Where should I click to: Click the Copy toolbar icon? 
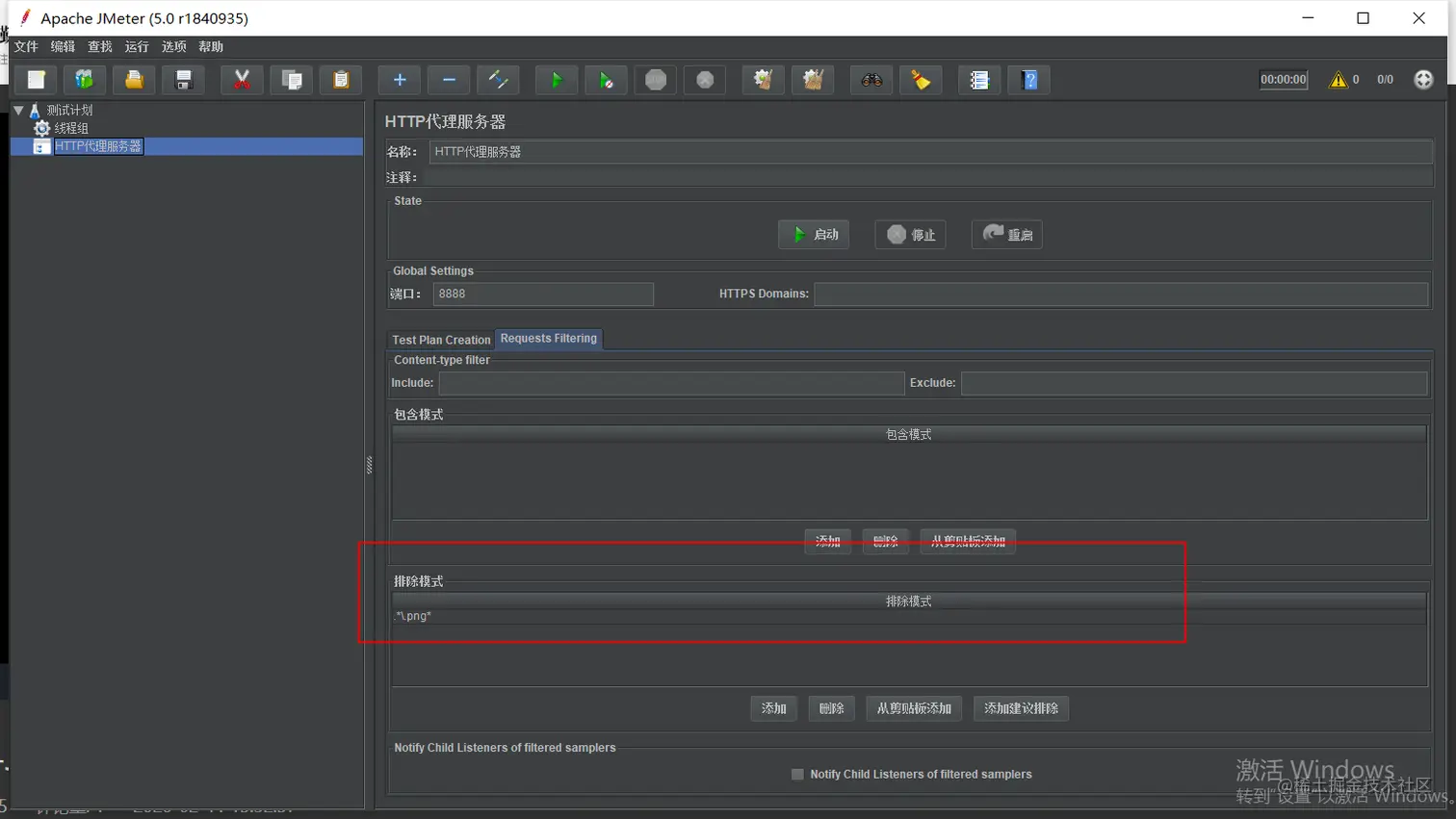point(292,80)
